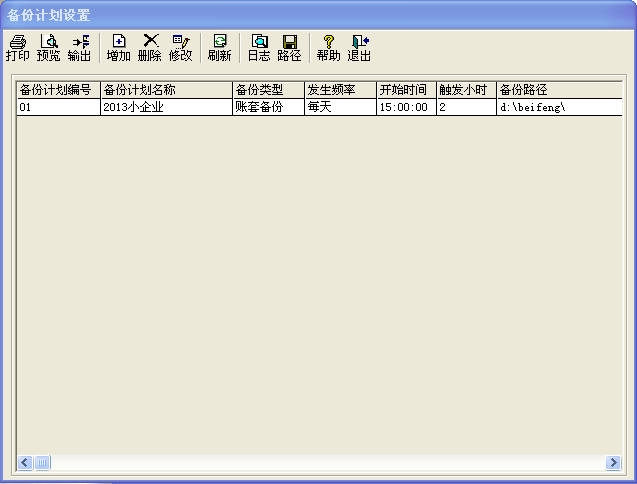Select the 触发小时 column header
Viewport: 637px width, 484px height.
[466, 90]
